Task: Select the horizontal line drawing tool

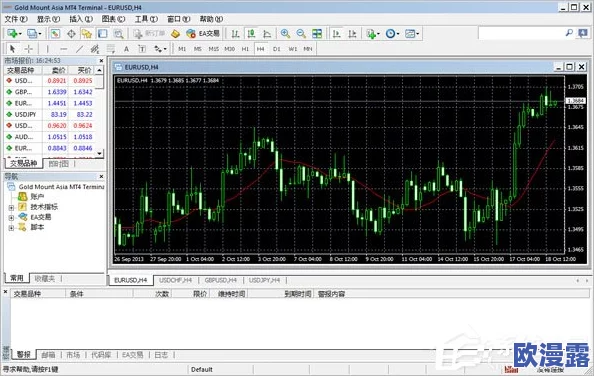Action: pyautogui.click(x=63, y=49)
